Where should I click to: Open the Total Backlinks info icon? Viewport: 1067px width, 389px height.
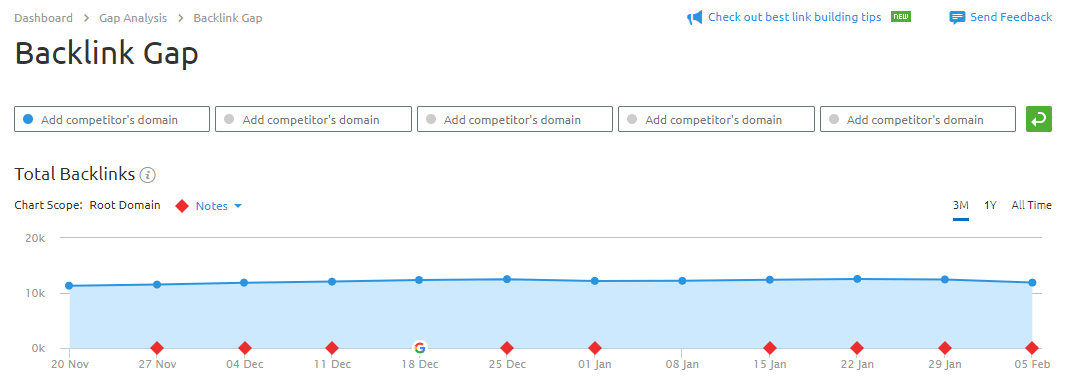pos(148,175)
